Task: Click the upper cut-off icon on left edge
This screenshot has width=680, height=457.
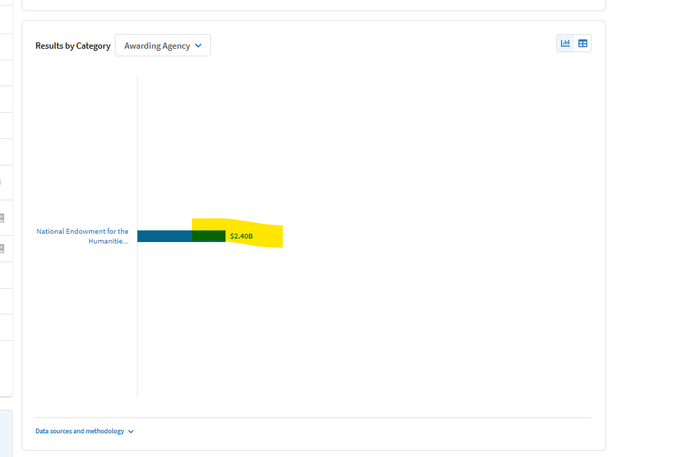Action: pyautogui.click(x=2, y=218)
